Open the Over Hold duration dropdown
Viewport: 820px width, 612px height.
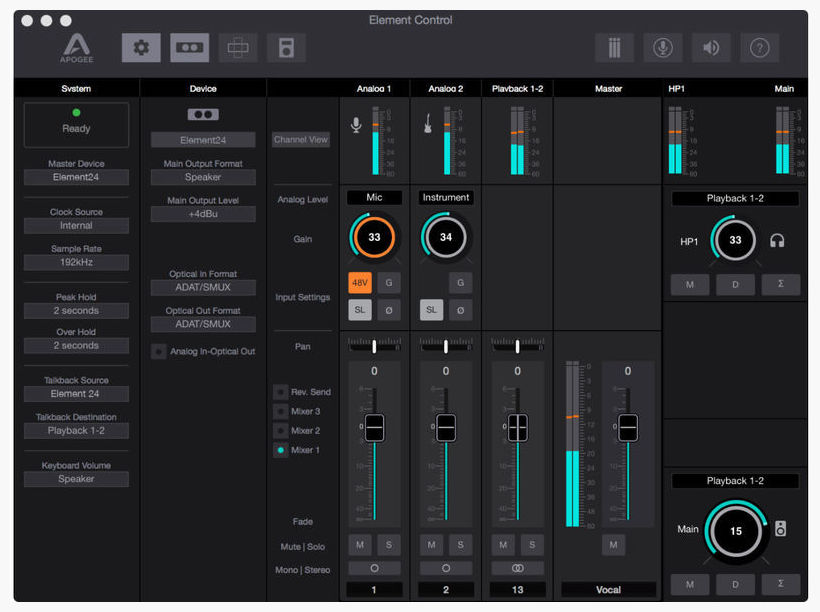(x=76, y=345)
